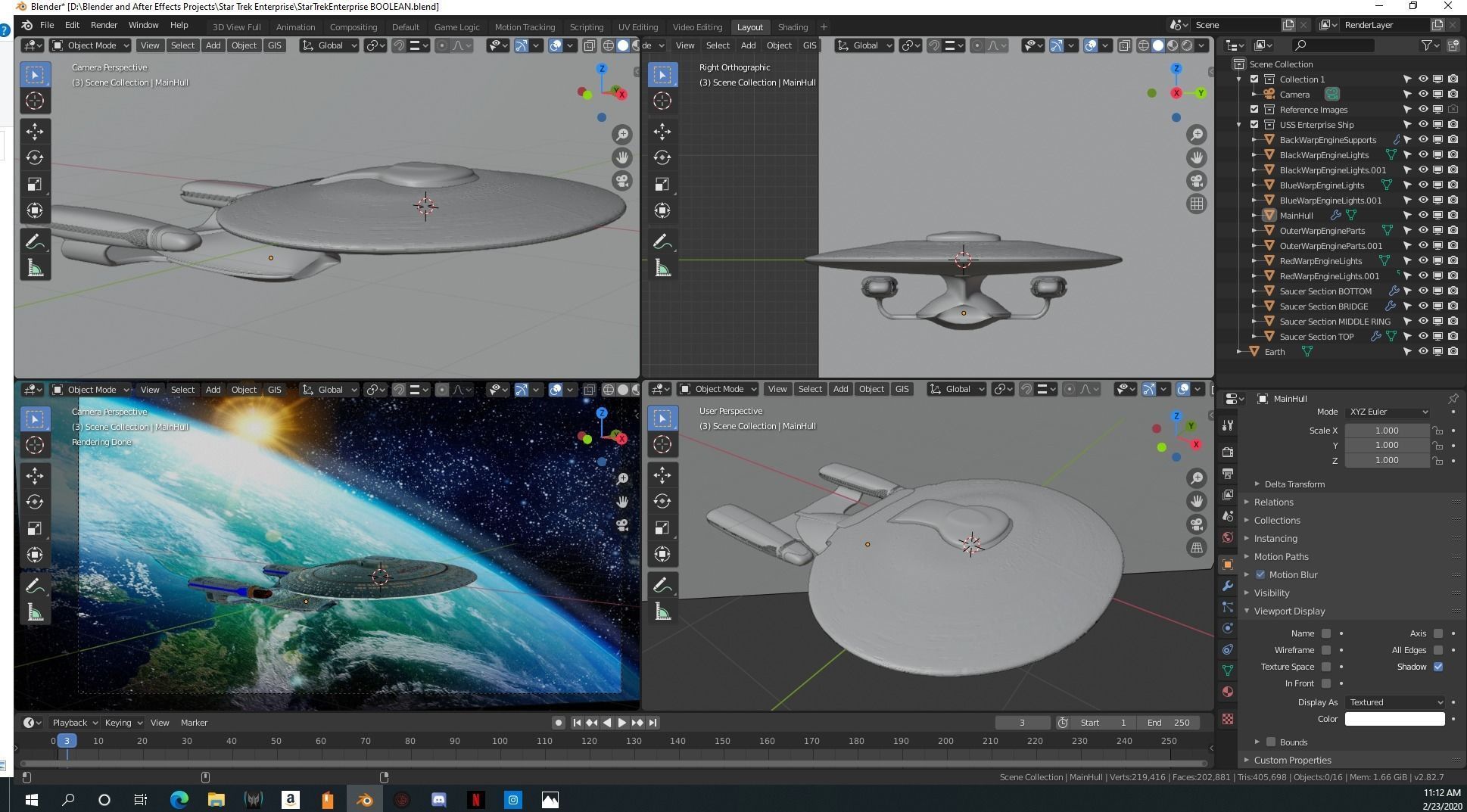Select Measure tool in User Perspective viewport

pos(662,611)
